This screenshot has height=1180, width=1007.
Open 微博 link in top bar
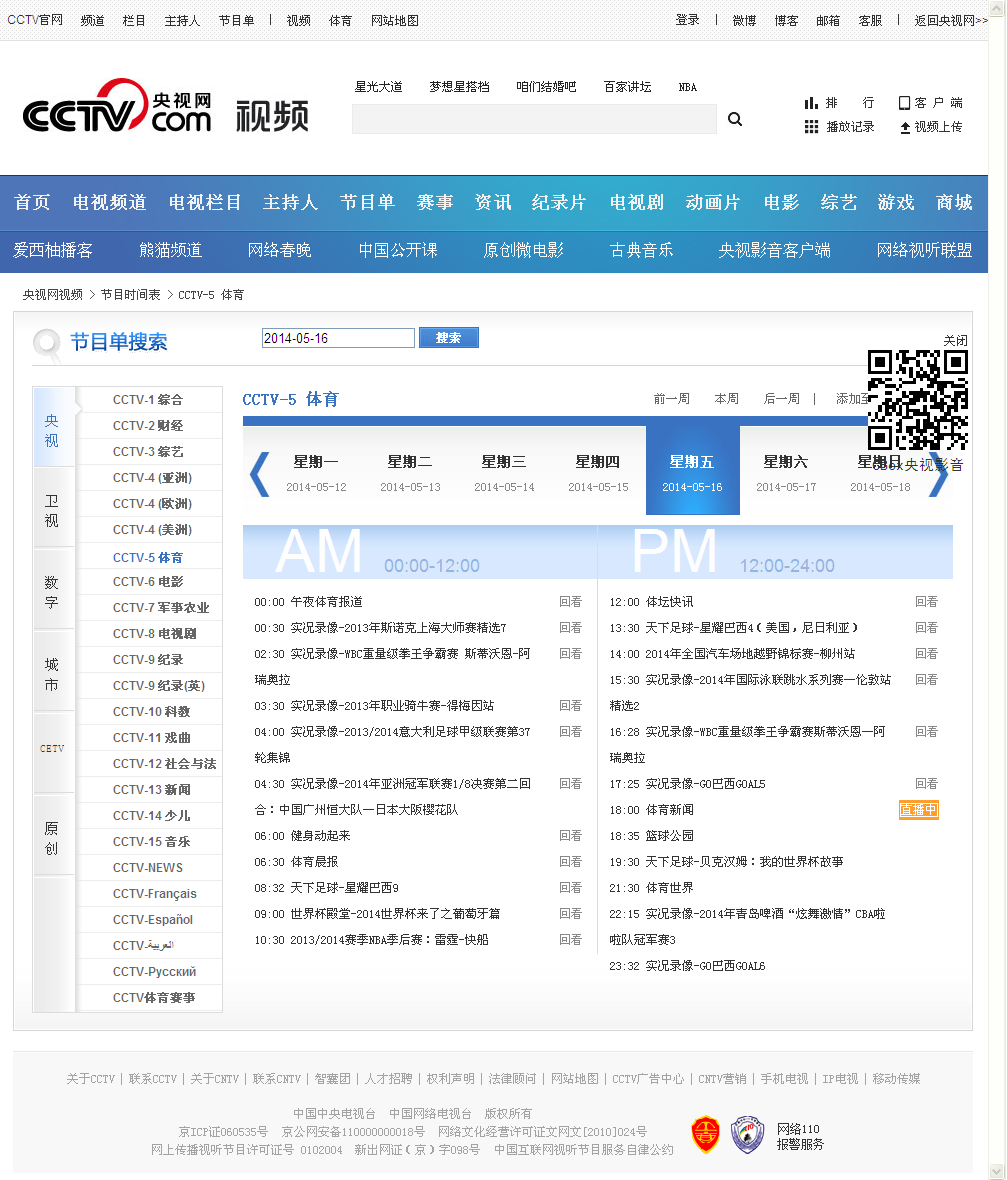point(744,20)
